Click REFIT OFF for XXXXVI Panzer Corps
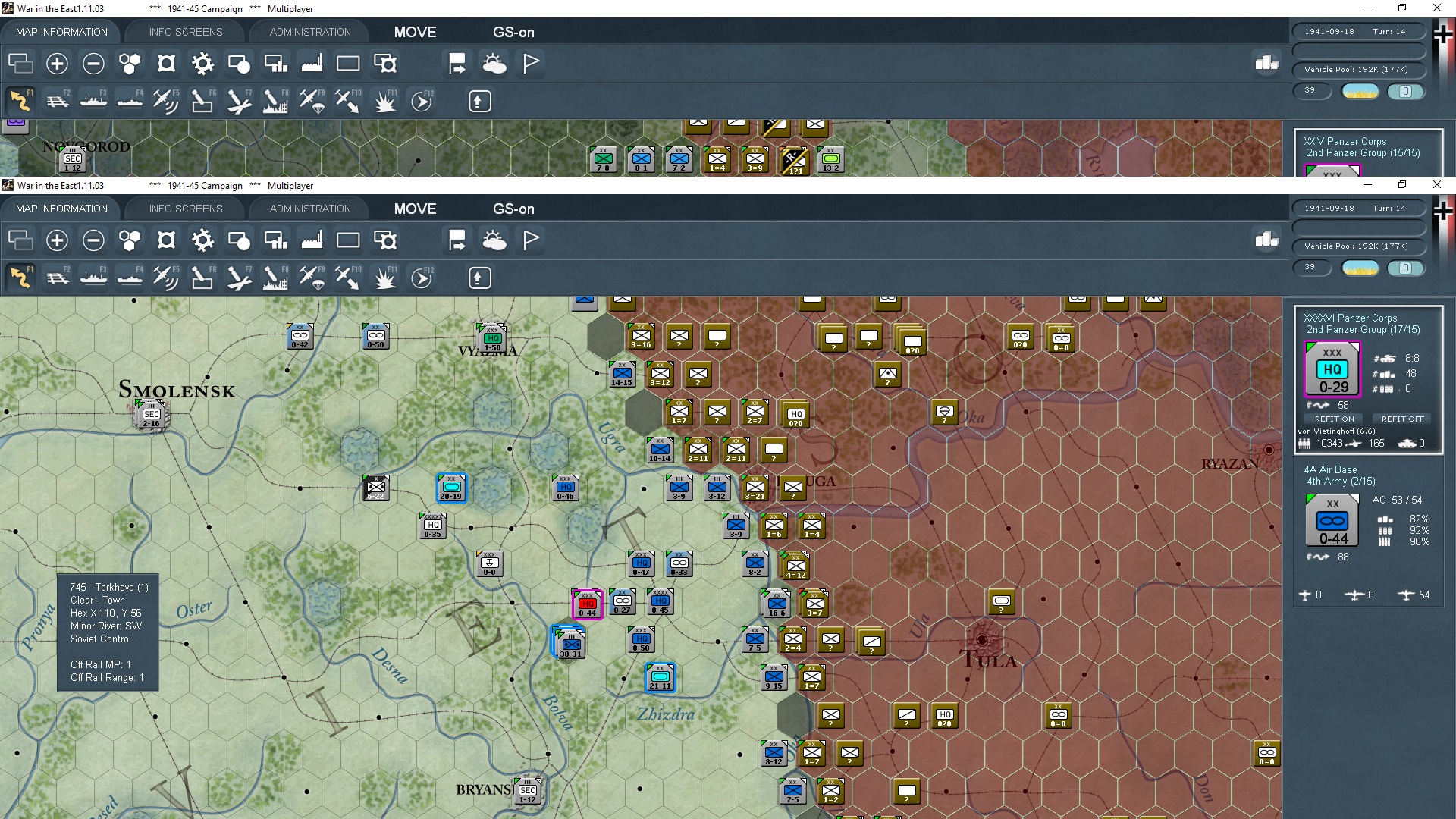The image size is (1456, 819). coord(1402,419)
